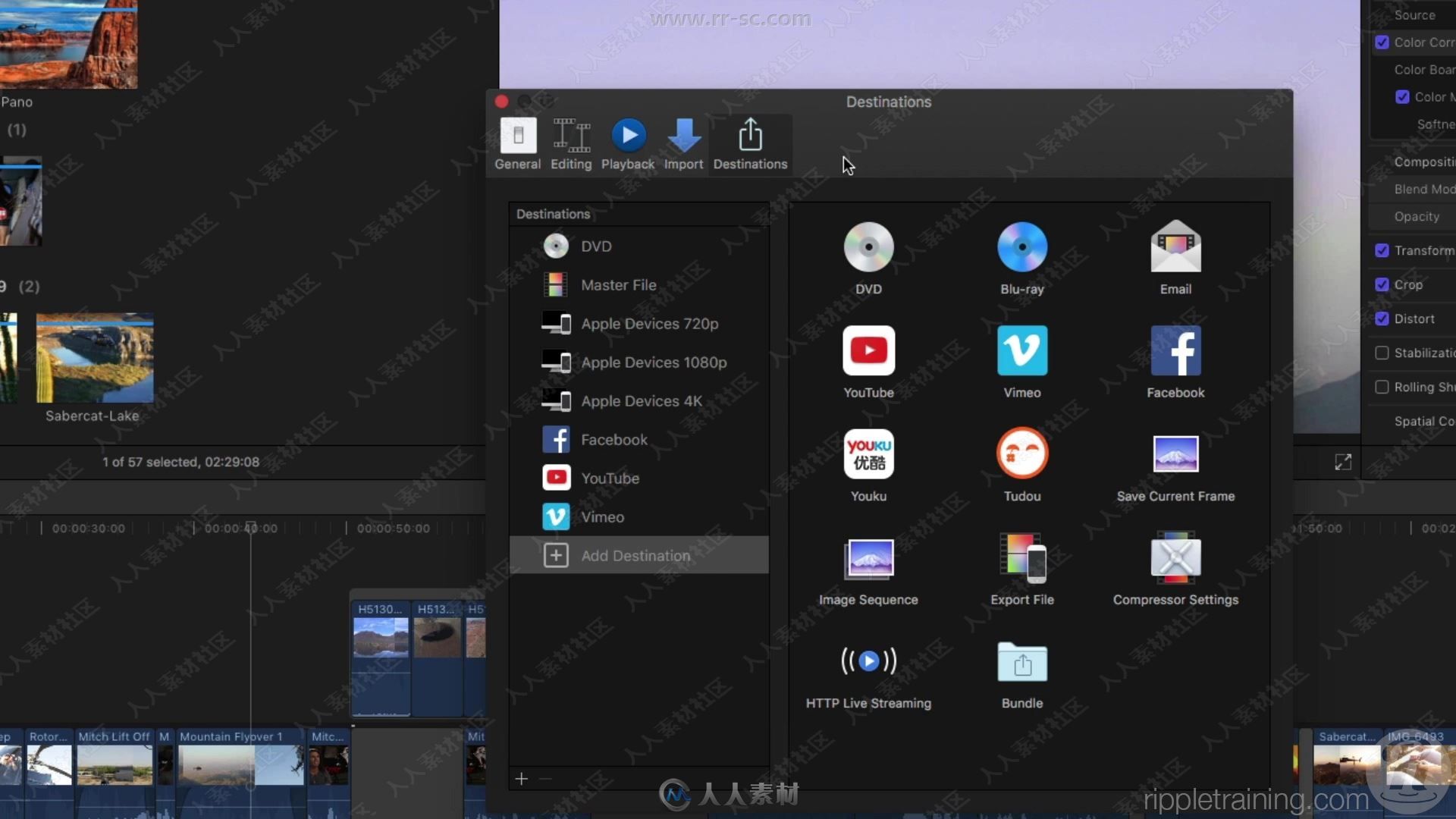
Task: Toggle the Distort checkbox
Action: [x=1382, y=318]
